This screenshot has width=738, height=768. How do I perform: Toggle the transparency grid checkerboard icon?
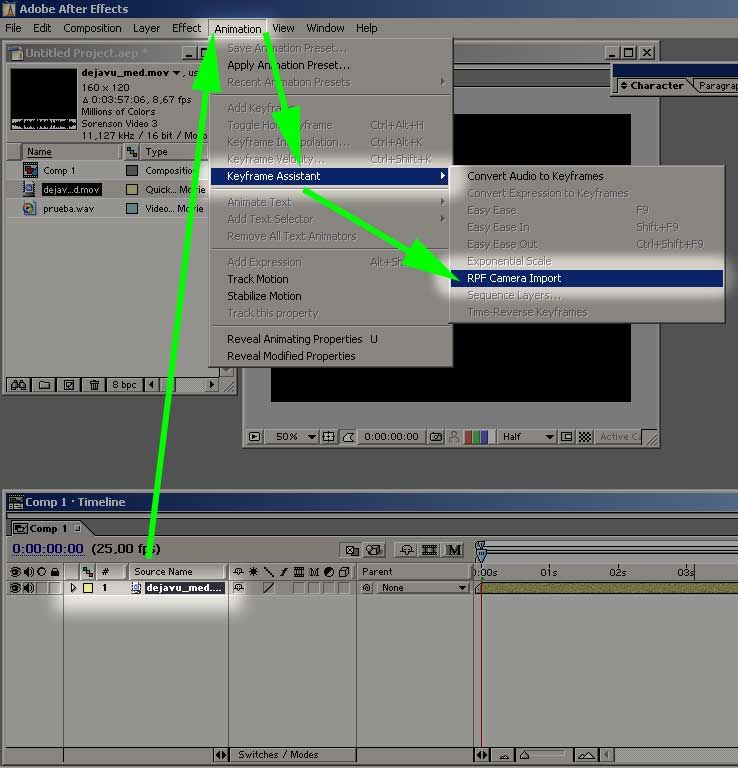585,436
